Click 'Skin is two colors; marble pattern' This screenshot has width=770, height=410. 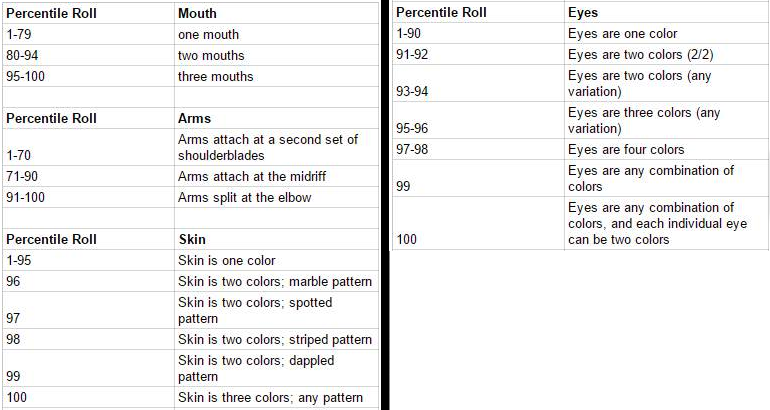[276, 281]
